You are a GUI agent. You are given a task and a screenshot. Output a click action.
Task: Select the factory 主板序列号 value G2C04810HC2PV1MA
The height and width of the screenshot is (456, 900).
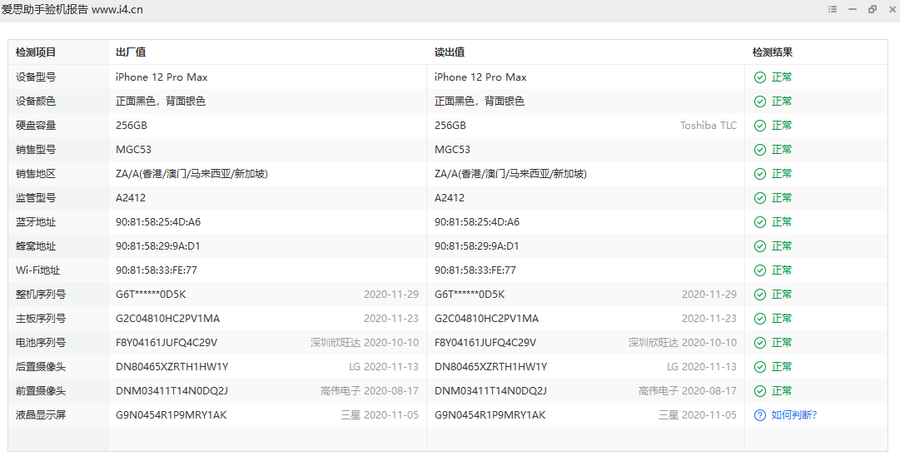[x=167, y=319]
